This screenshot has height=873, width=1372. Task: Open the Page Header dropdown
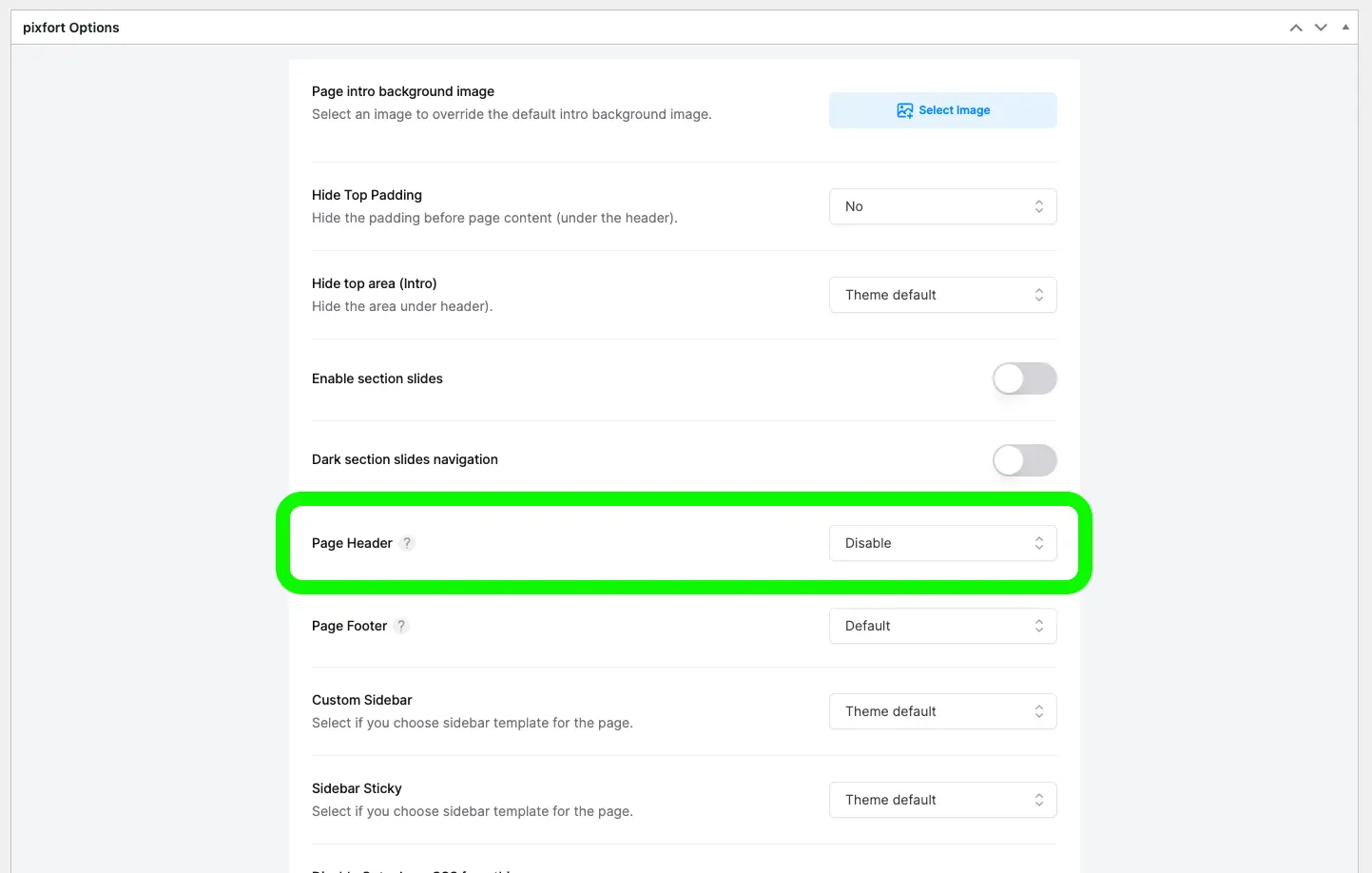[x=942, y=543]
